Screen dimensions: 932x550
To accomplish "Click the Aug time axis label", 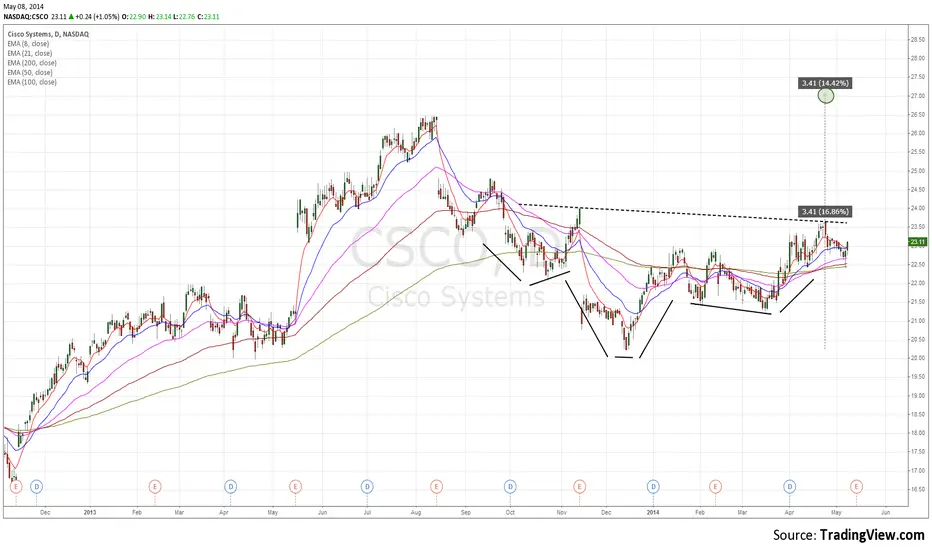I will pyautogui.click(x=415, y=512).
